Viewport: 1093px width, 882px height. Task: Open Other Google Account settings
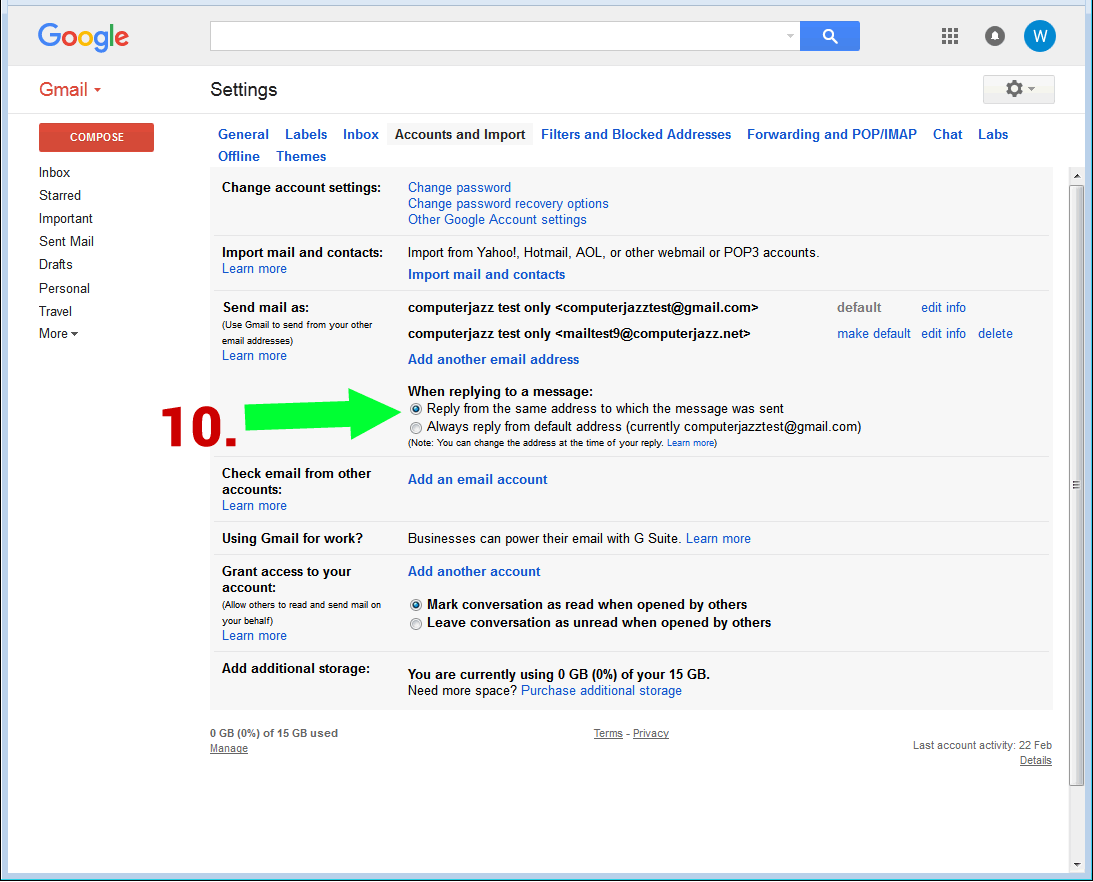[497, 220]
